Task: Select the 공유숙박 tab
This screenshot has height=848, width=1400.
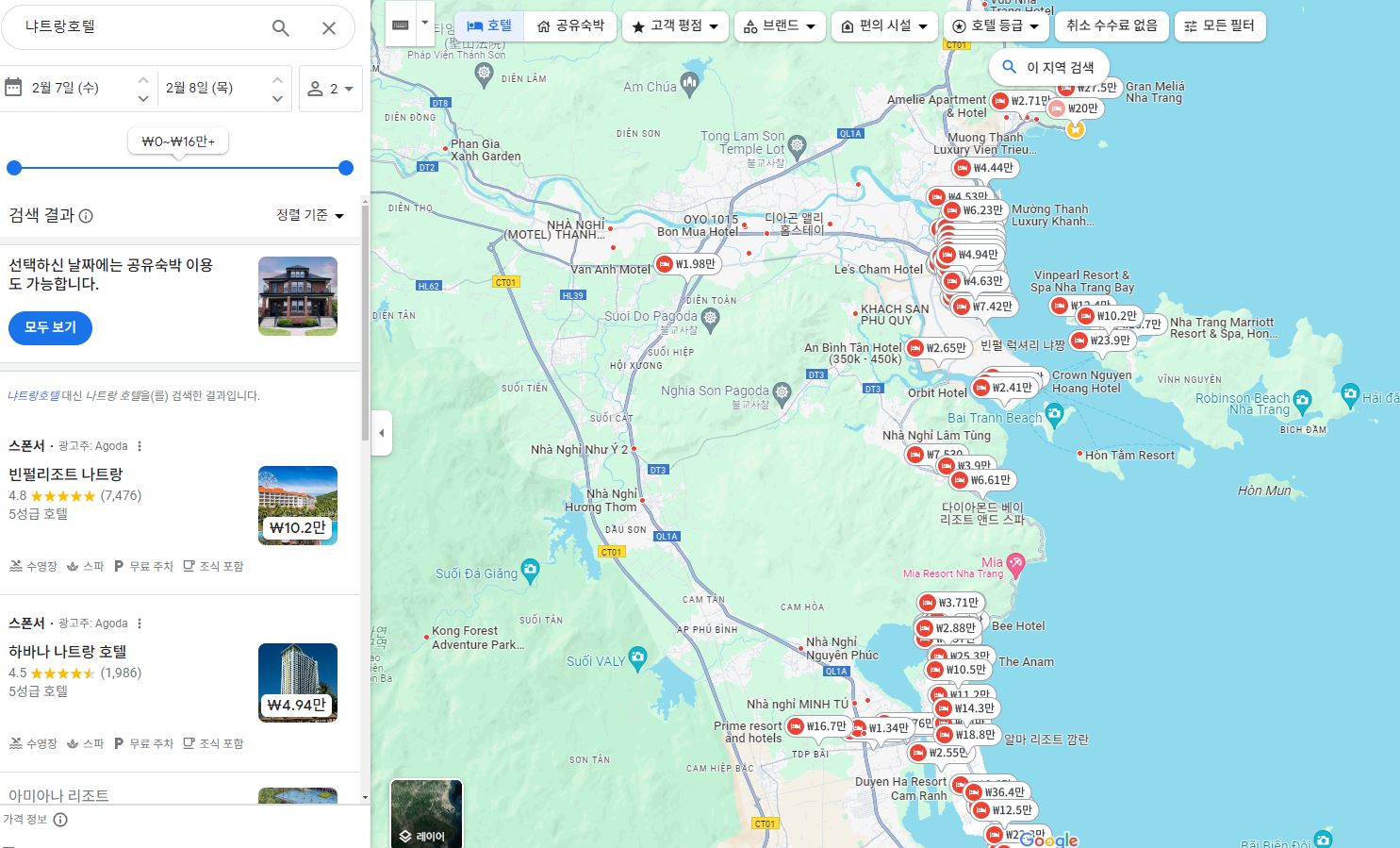Action: [570, 25]
